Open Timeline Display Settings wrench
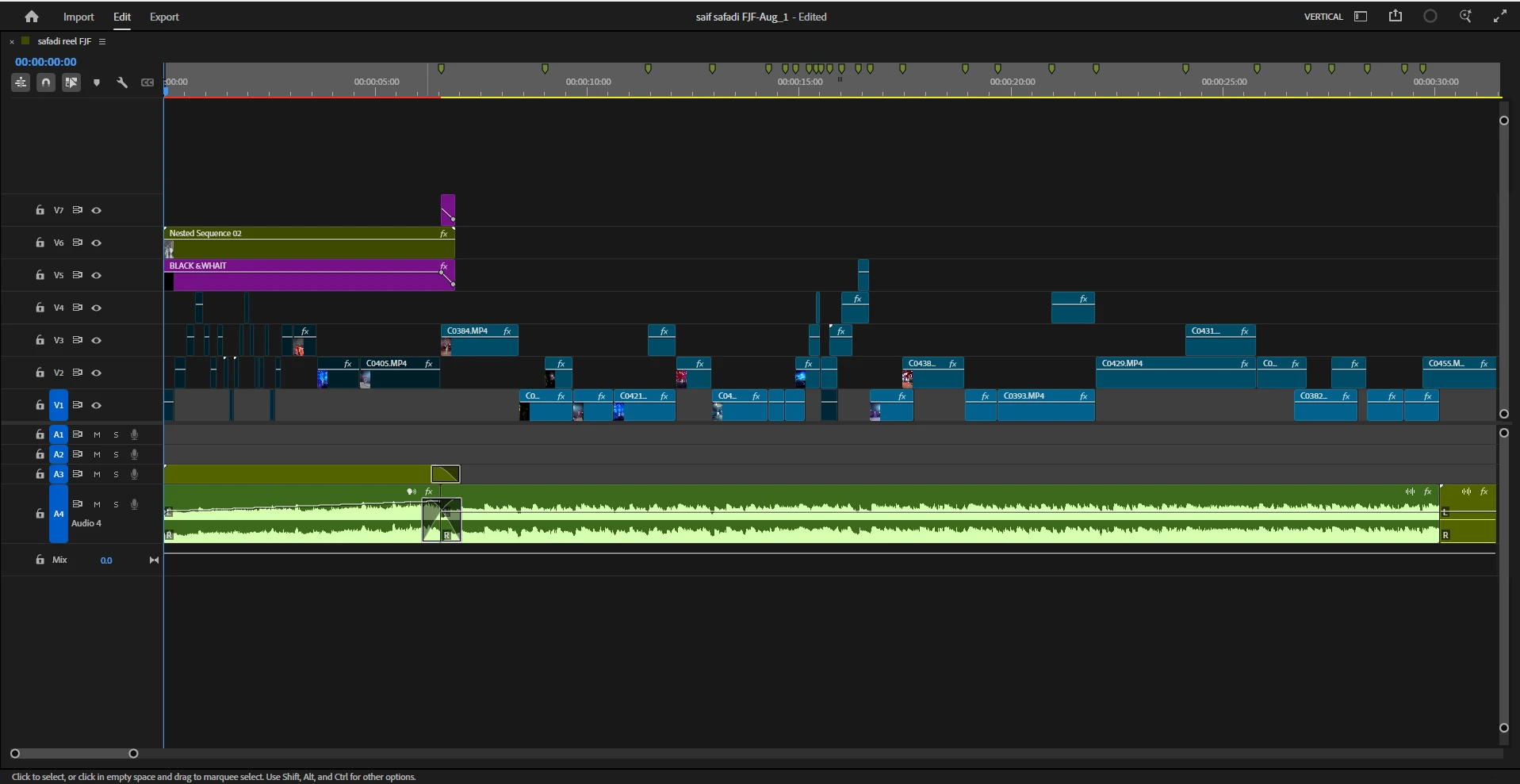 coord(122,82)
